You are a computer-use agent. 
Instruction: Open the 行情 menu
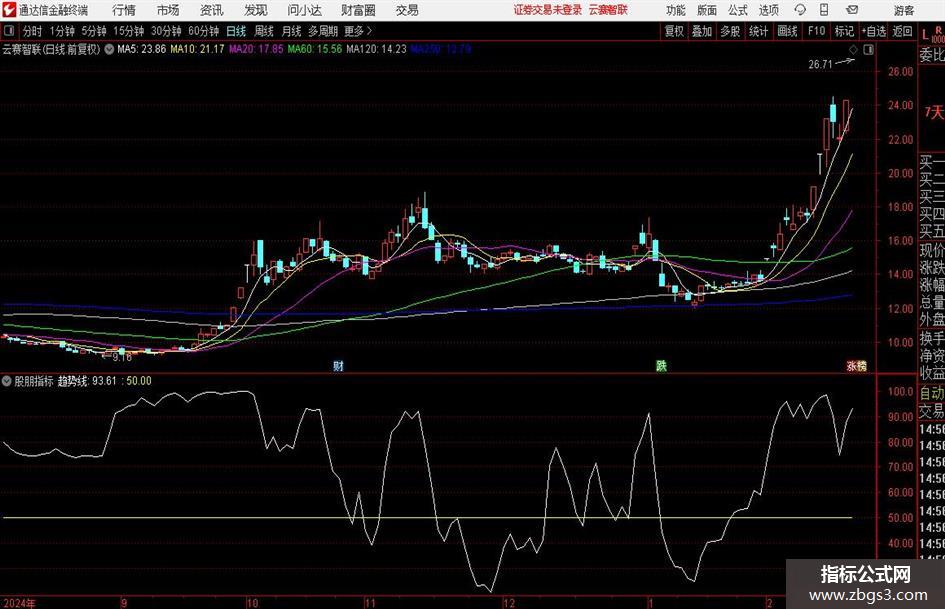tap(124, 10)
